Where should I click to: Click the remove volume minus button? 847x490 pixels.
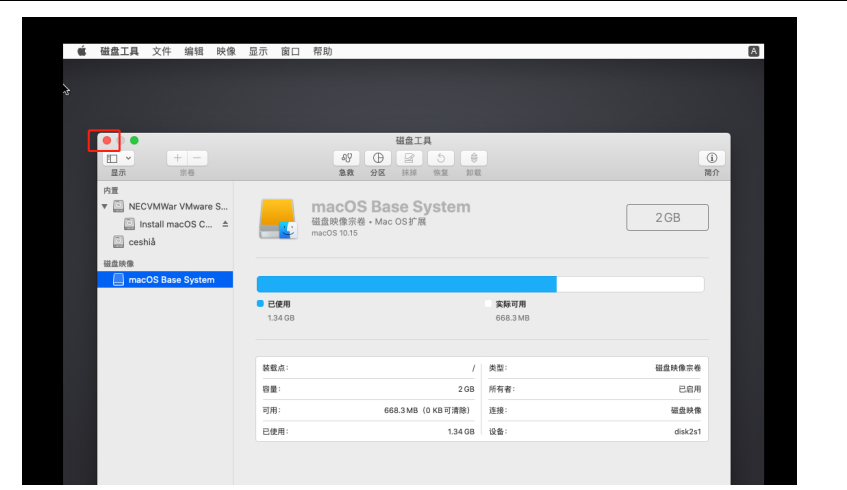[x=197, y=158]
